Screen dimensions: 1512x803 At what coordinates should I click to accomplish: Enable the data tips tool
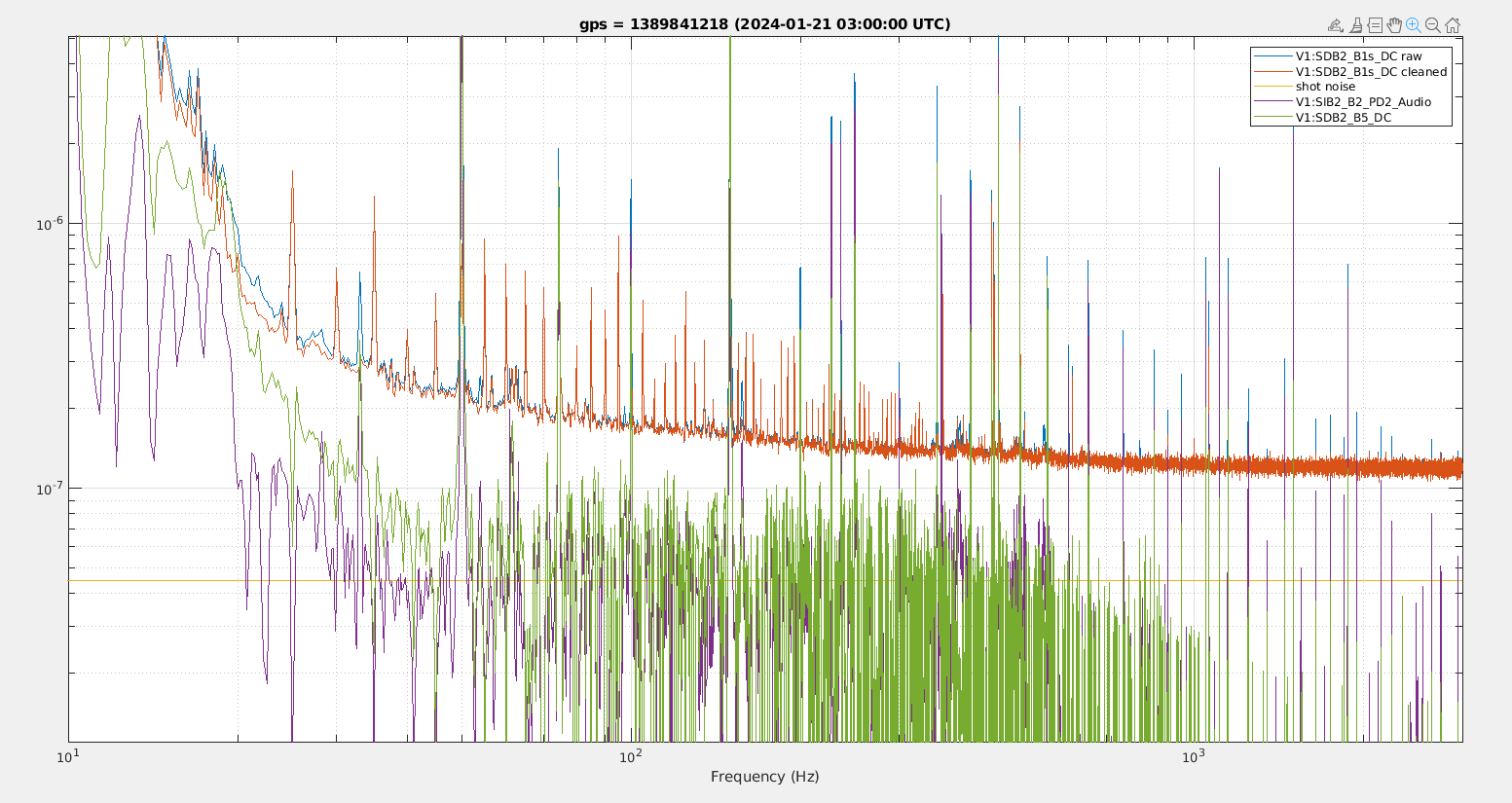[1375, 26]
